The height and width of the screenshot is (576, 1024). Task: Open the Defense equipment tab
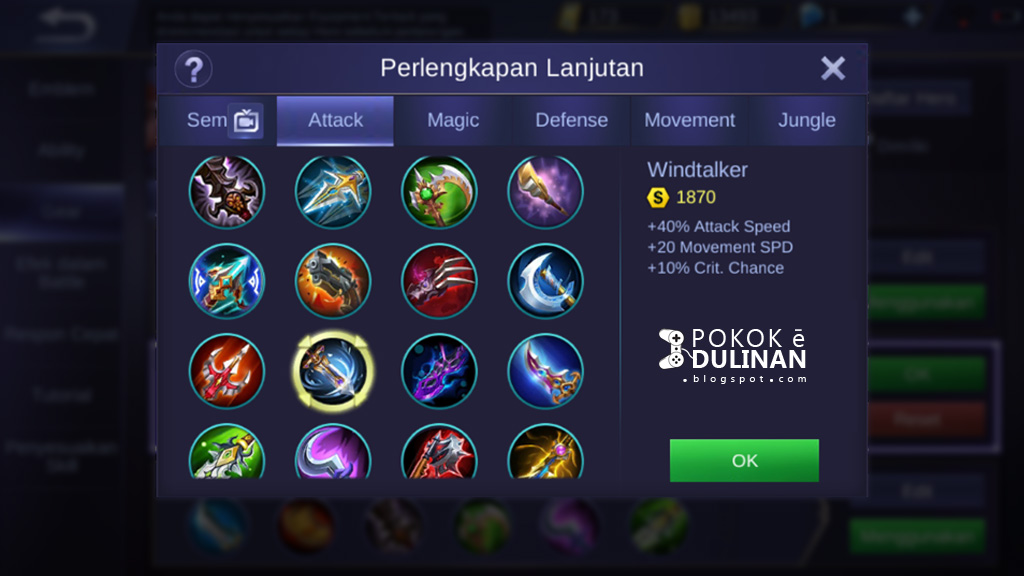pyautogui.click(x=571, y=120)
